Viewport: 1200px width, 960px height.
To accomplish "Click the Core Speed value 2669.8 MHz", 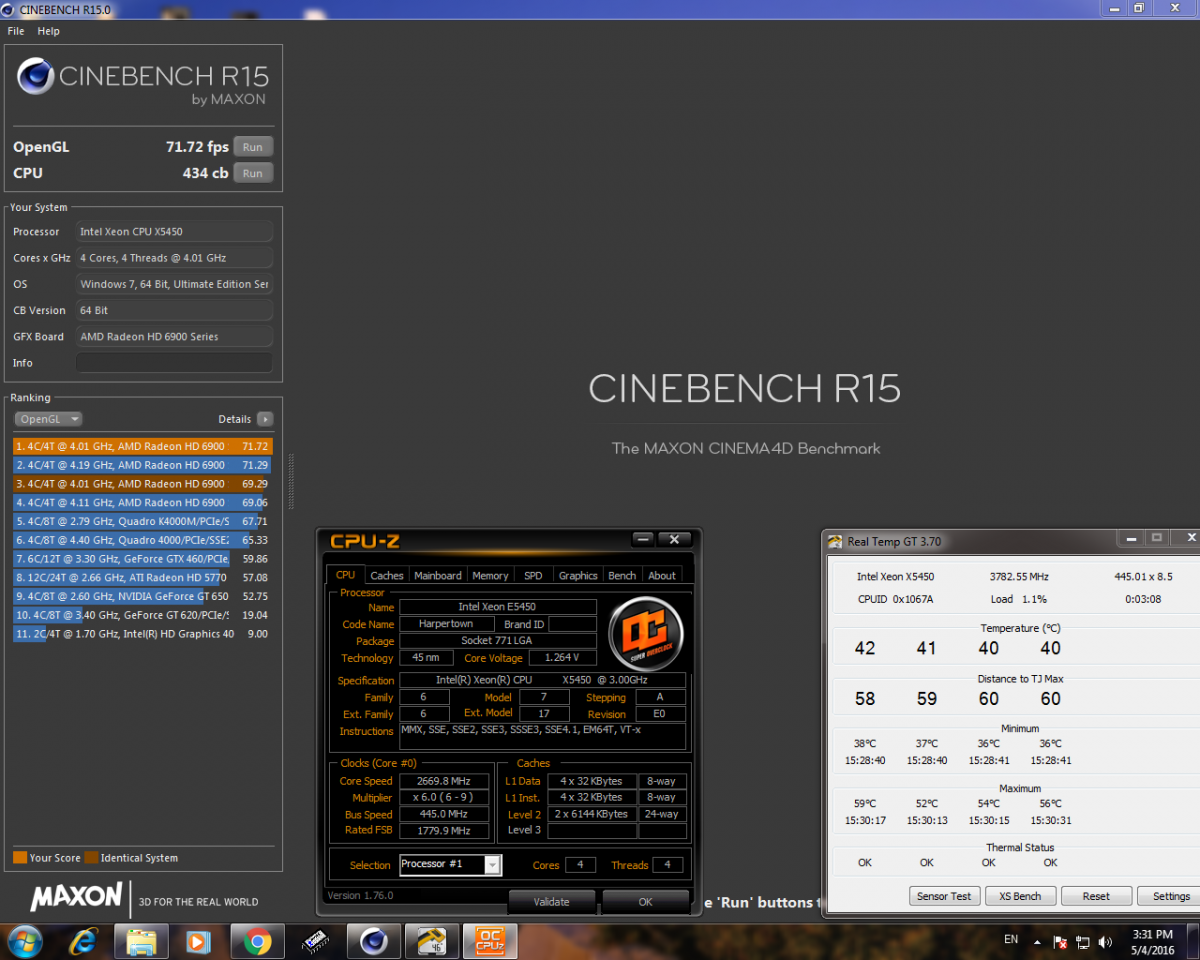I will [444, 781].
